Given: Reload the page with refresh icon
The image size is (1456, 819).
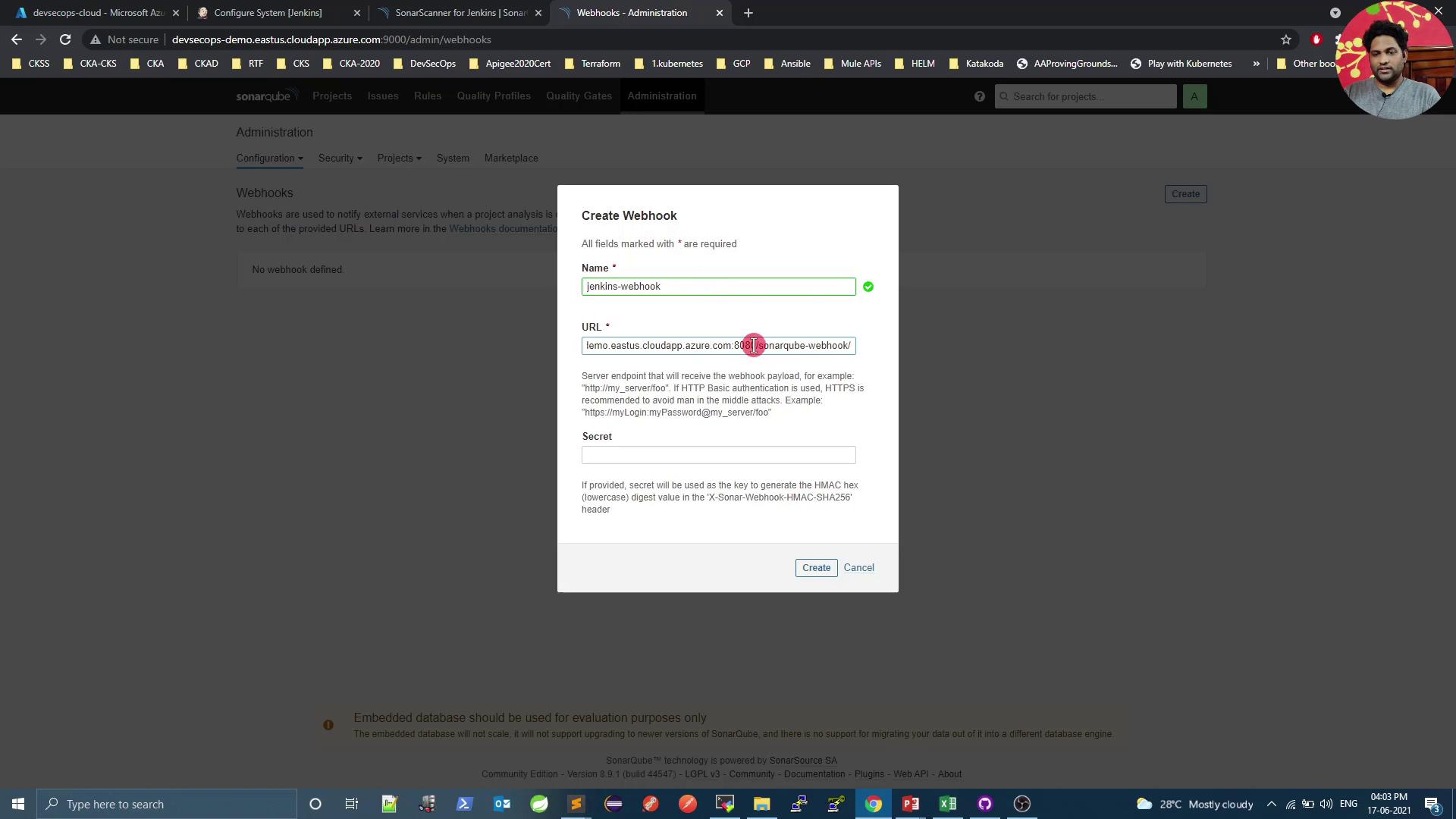Looking at the screenshot, I should coord(65,39).
